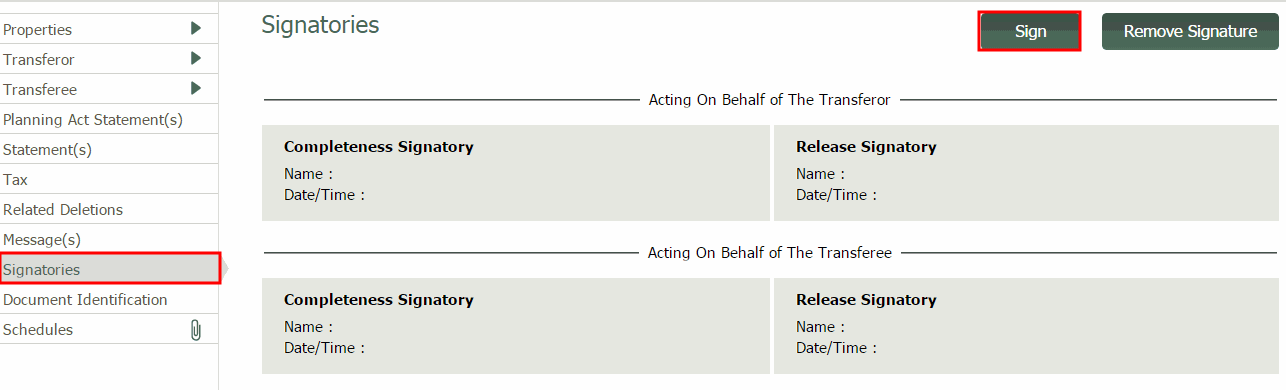This screenshot has height=390, width=1286.
Task: Open the Statement(s) menu item
Action: [109, 149]
